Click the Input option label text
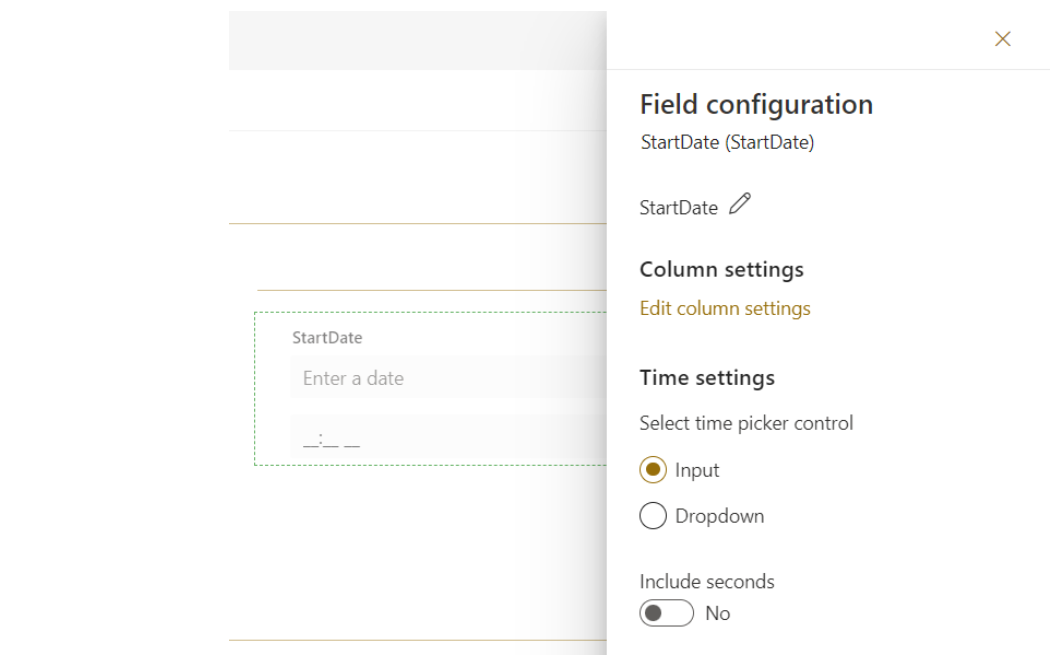 (697, 470)
